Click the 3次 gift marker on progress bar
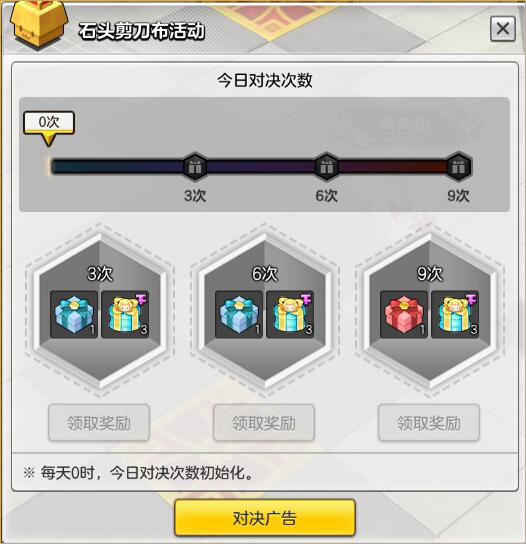Screen dimensions: 526x544 [x=195, y=167]
